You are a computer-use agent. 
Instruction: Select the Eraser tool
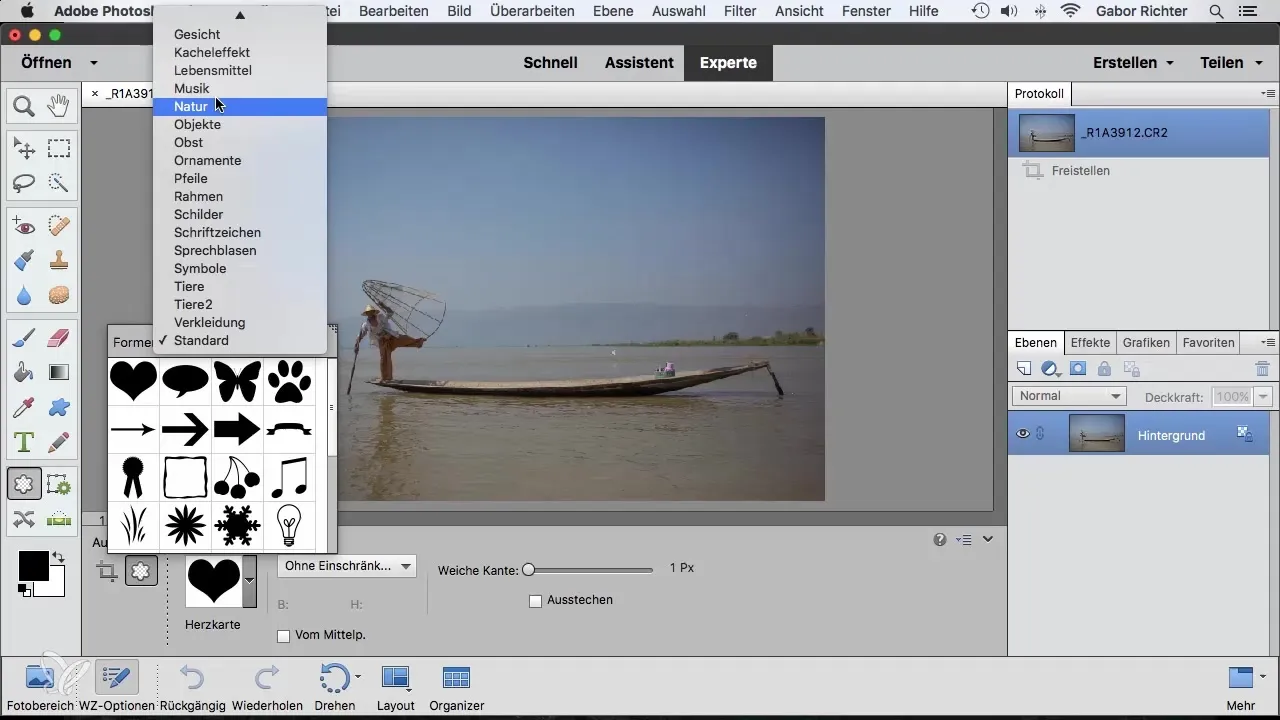pos(59,339)
